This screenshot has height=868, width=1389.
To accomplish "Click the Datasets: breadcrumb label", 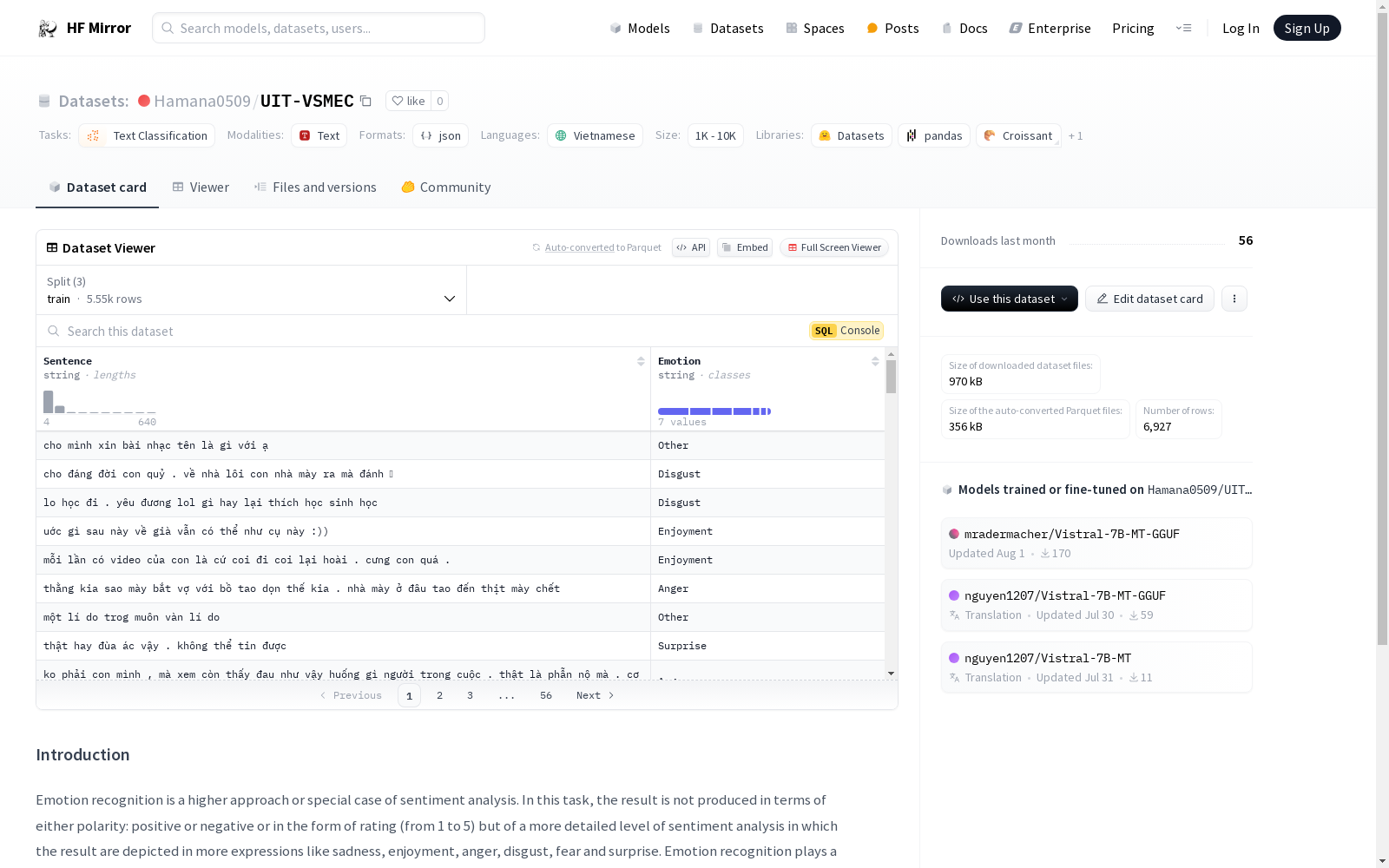I will pyautogui.click(x=94, y=102).
